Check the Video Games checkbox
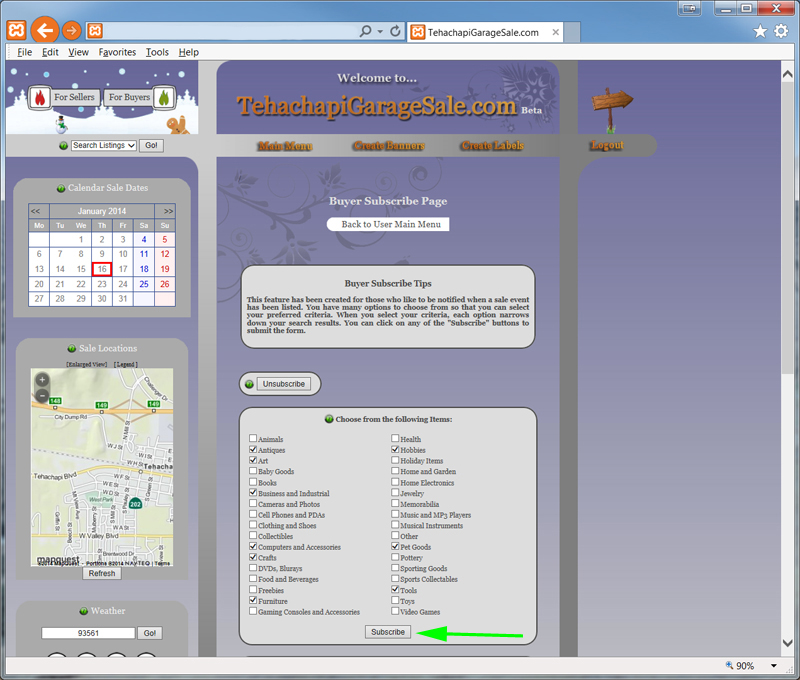This screenshot has width=800, height=680. [x=395, y=611]
